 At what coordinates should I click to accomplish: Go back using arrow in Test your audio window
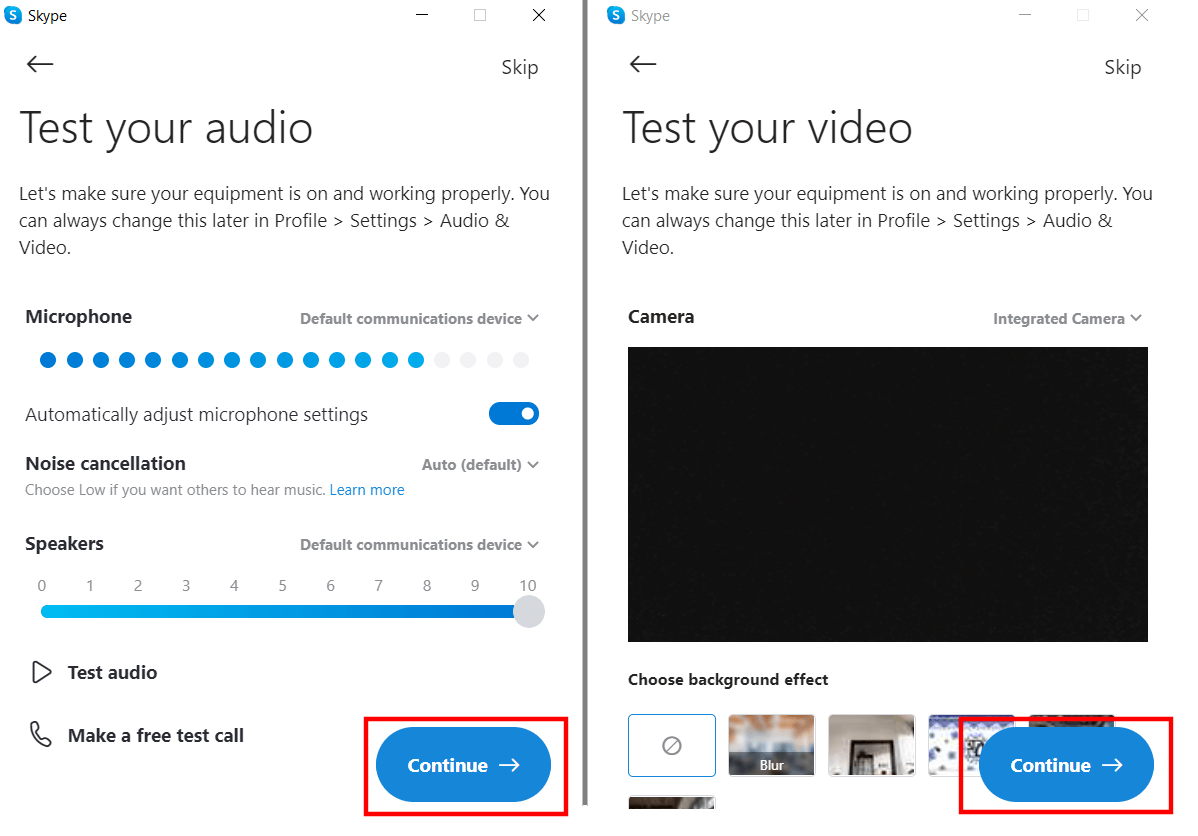tap(40, 64)
